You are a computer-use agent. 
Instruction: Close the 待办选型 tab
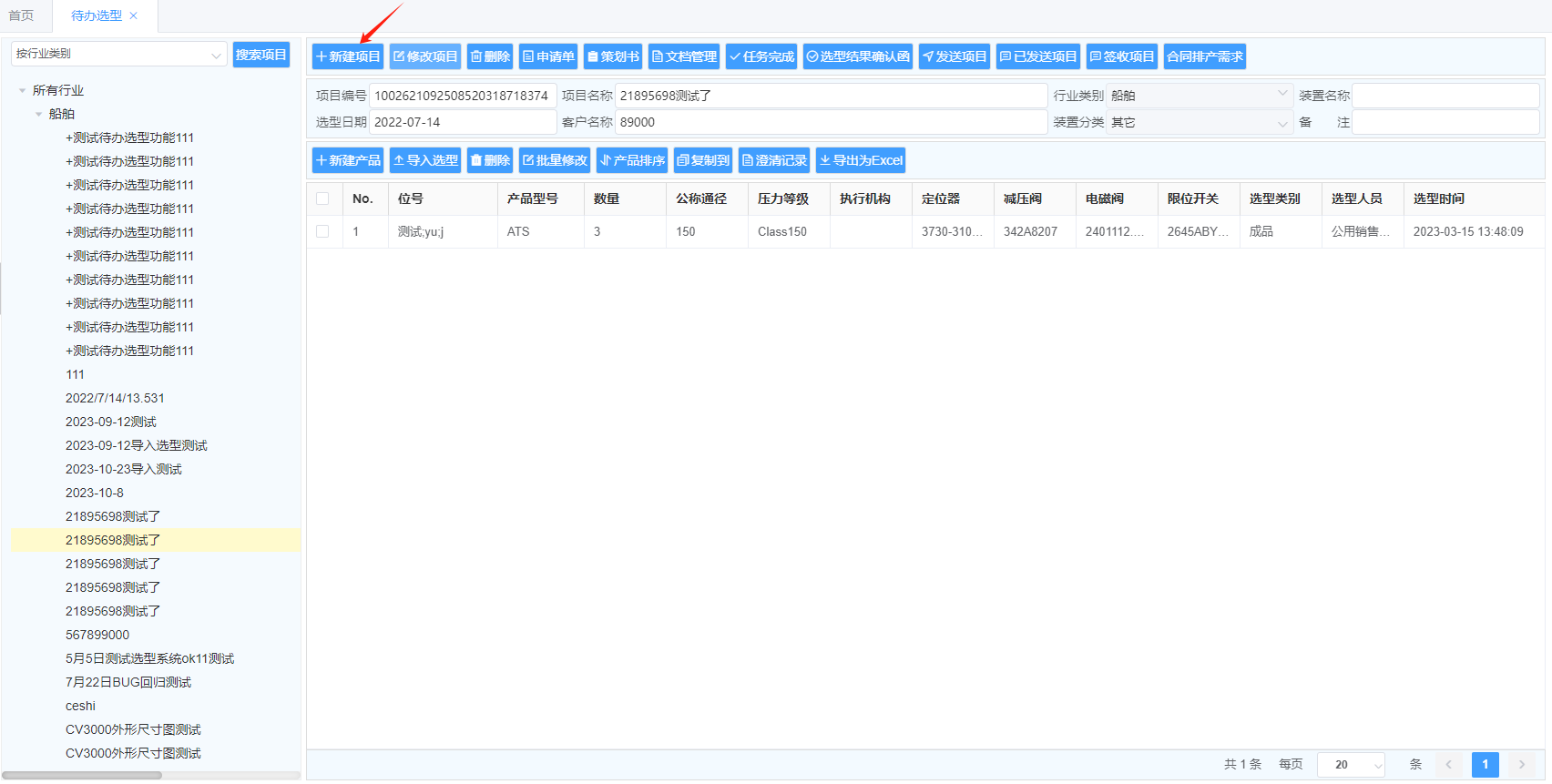tap(134, 15)
